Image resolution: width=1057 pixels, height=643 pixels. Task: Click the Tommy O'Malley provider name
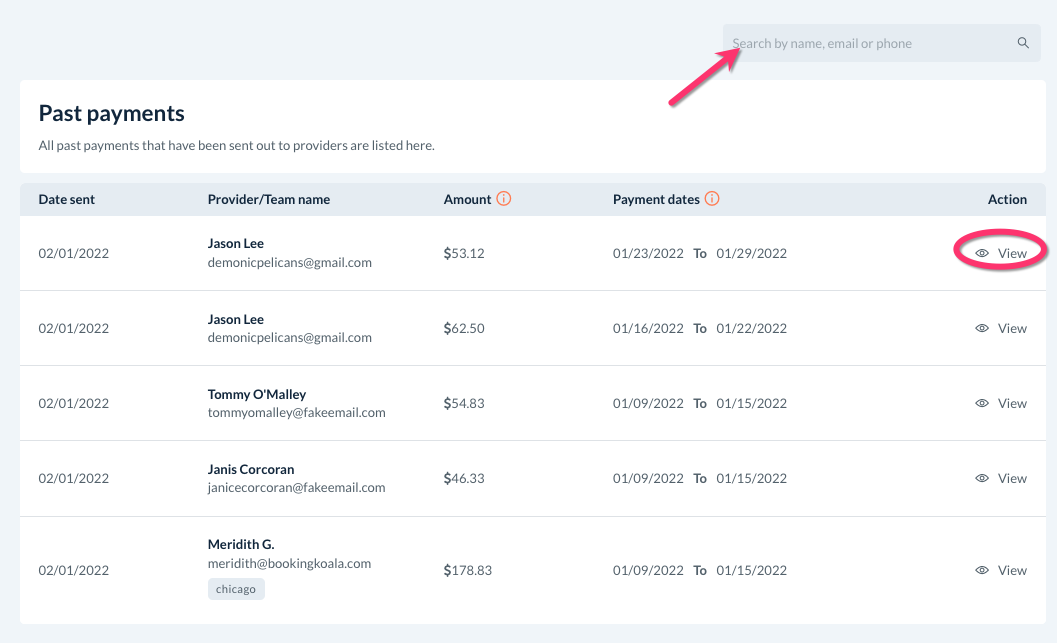(x=257, y=394)
